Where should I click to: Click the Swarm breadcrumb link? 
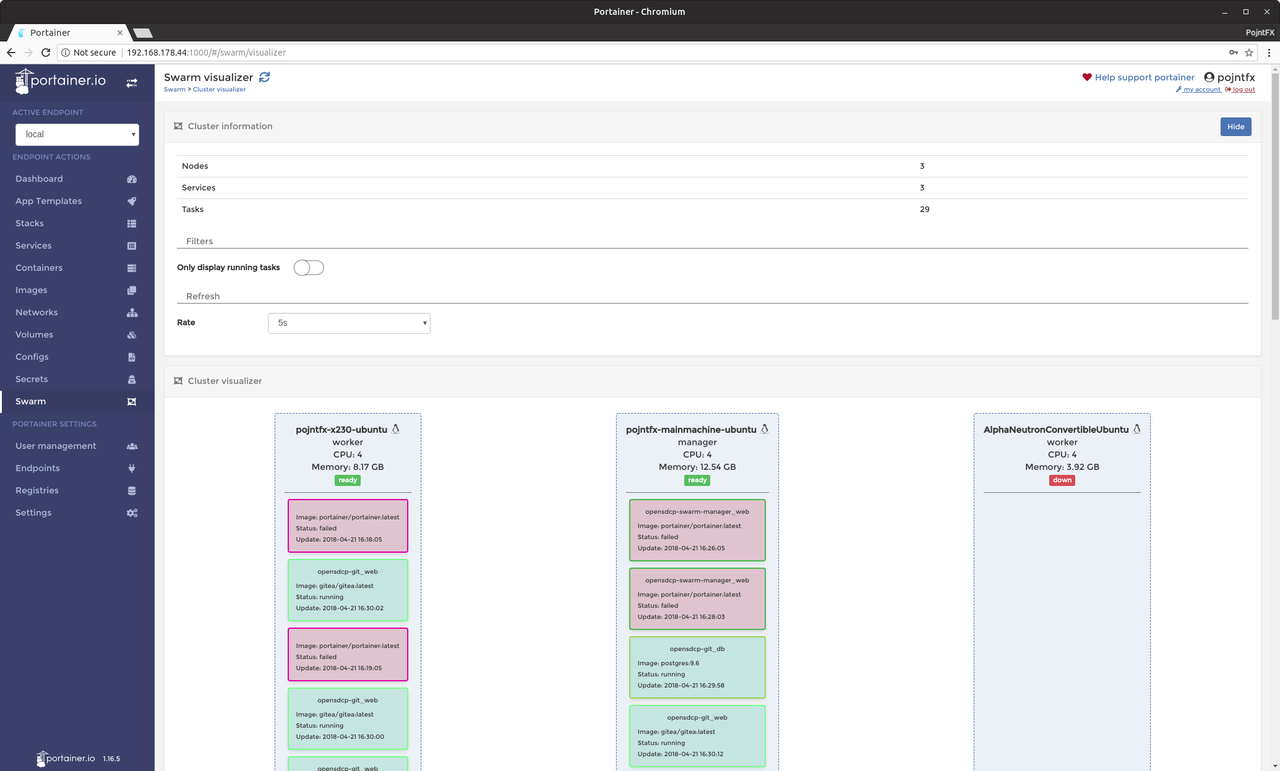click(174, 90)
